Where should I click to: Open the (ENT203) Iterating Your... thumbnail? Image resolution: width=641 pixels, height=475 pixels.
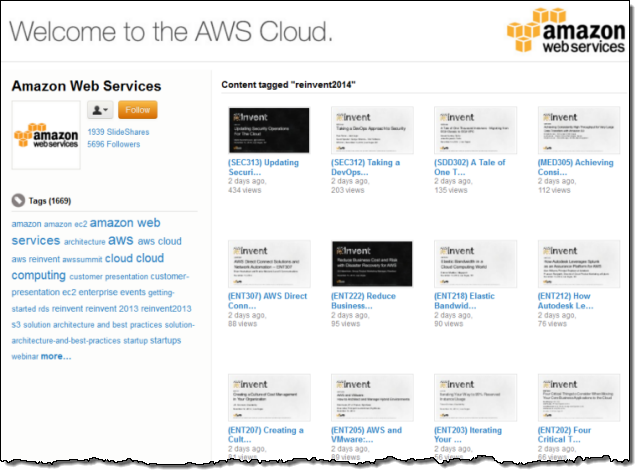click(475, 398)
